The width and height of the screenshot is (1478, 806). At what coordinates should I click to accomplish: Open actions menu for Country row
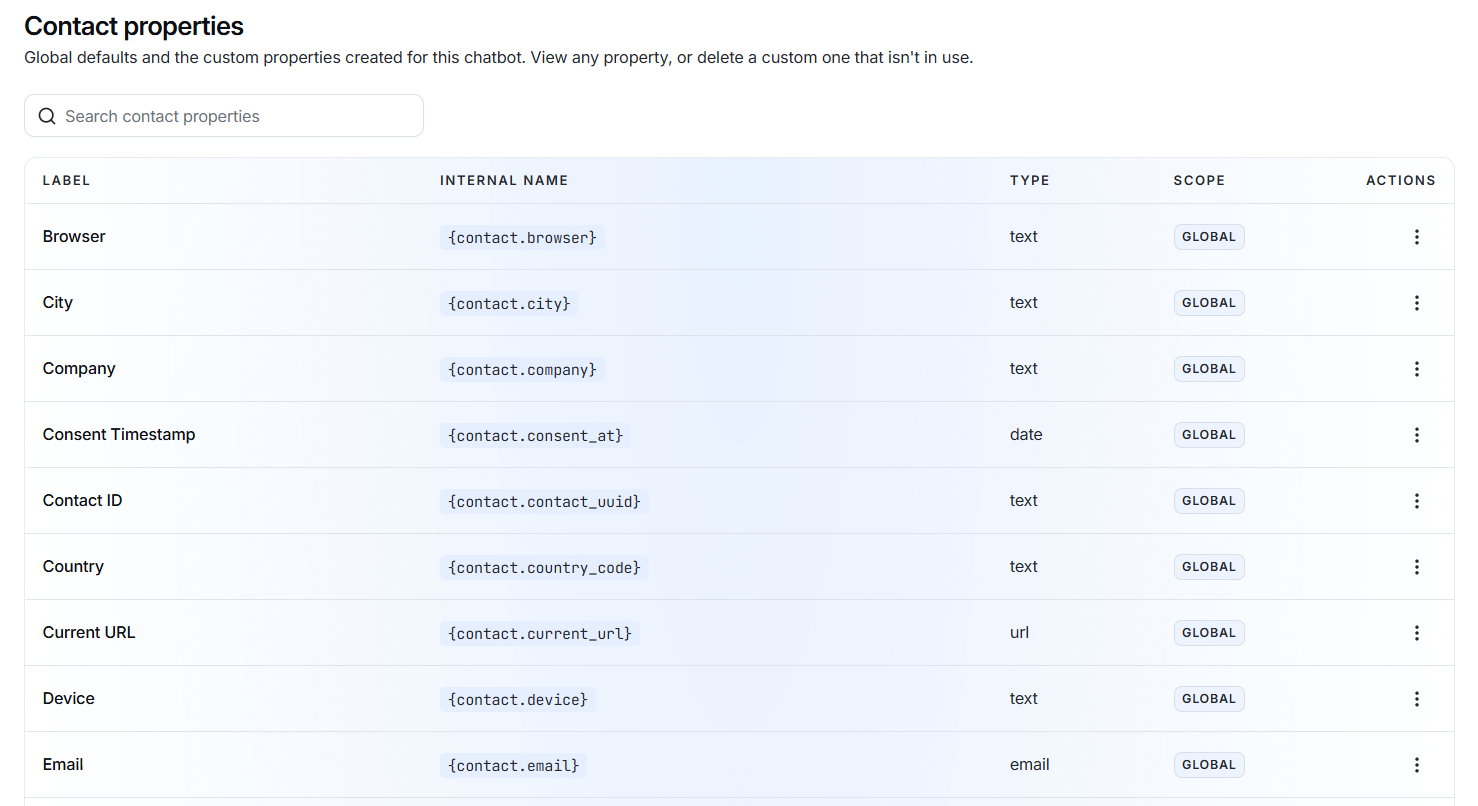coord(1416,567)
